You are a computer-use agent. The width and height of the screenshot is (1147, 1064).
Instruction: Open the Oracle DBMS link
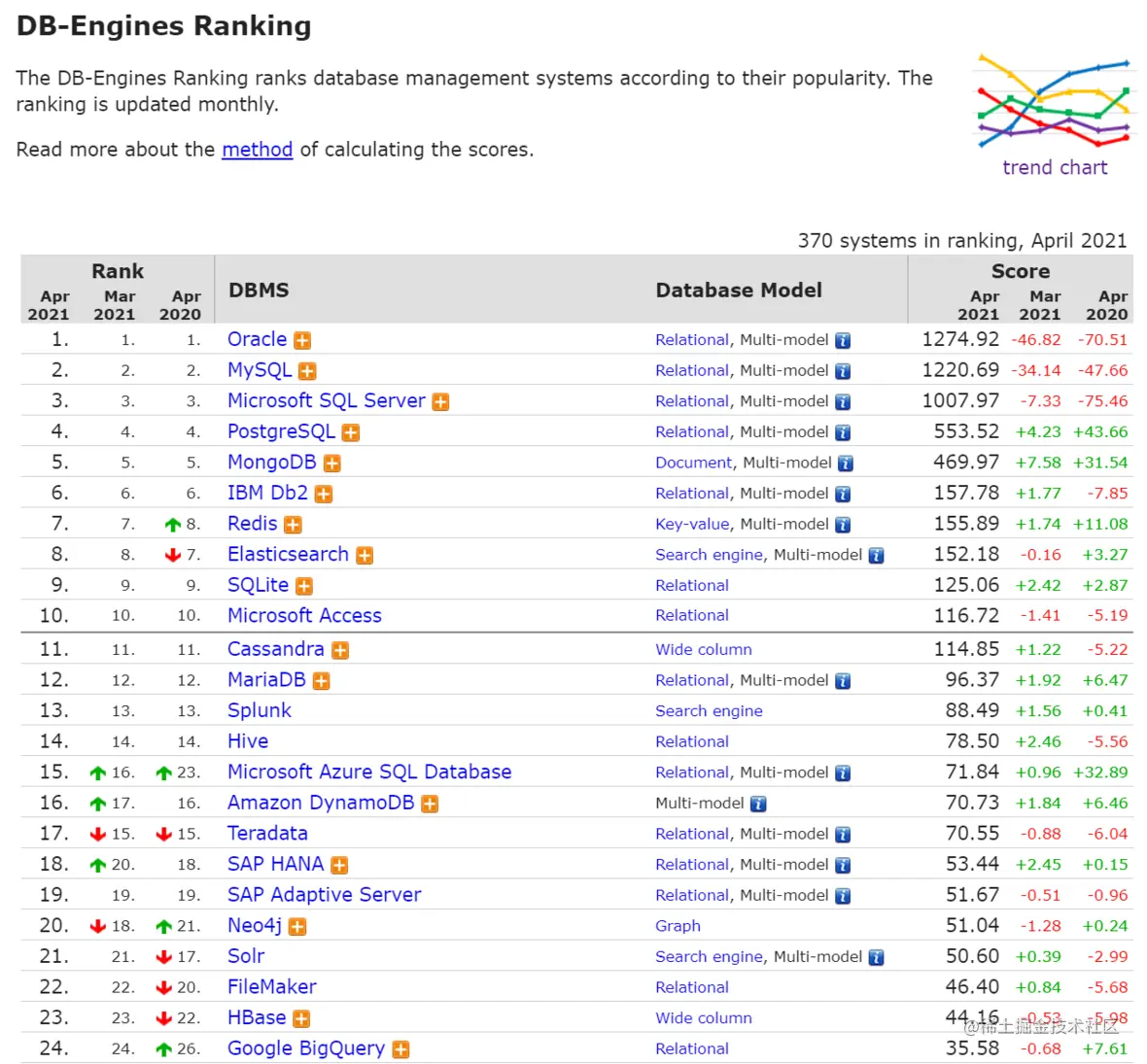tap(257, 339)
